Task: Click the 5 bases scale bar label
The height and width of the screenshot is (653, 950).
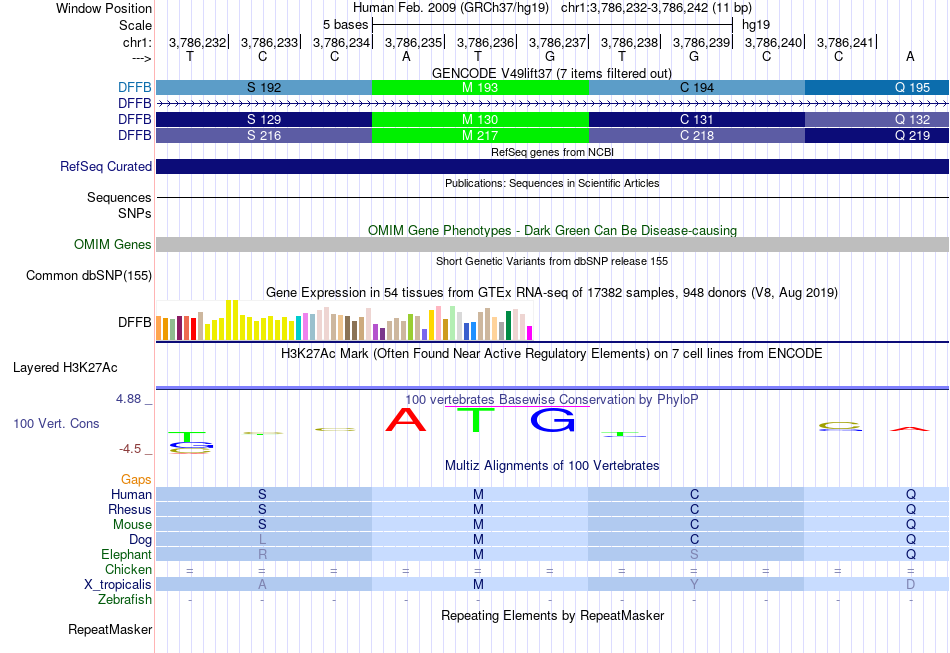Action: click(345, 25)
